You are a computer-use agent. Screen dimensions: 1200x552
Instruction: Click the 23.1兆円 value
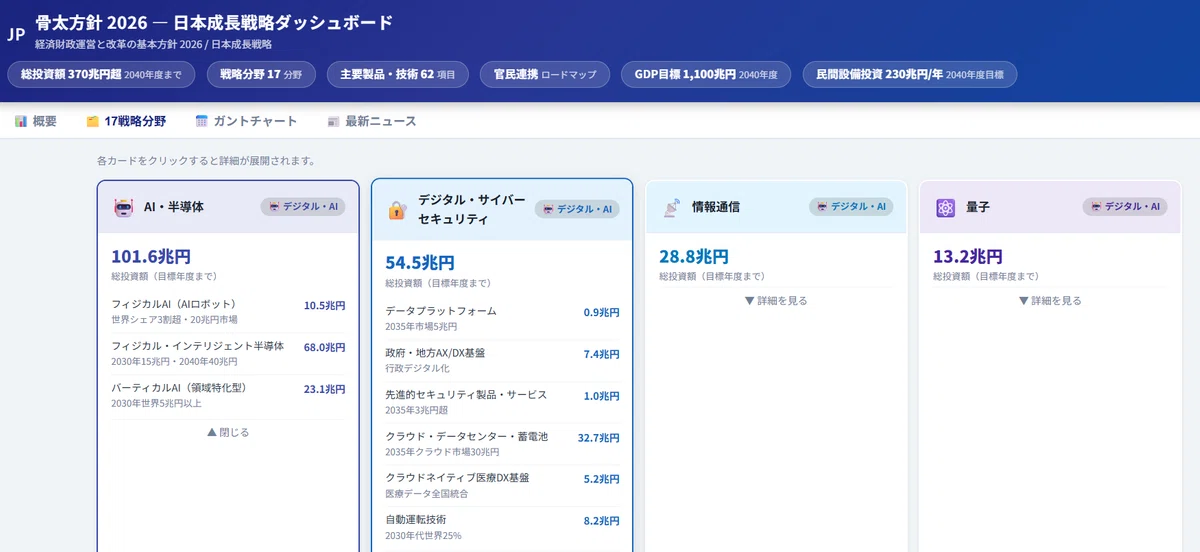point(325,389)
